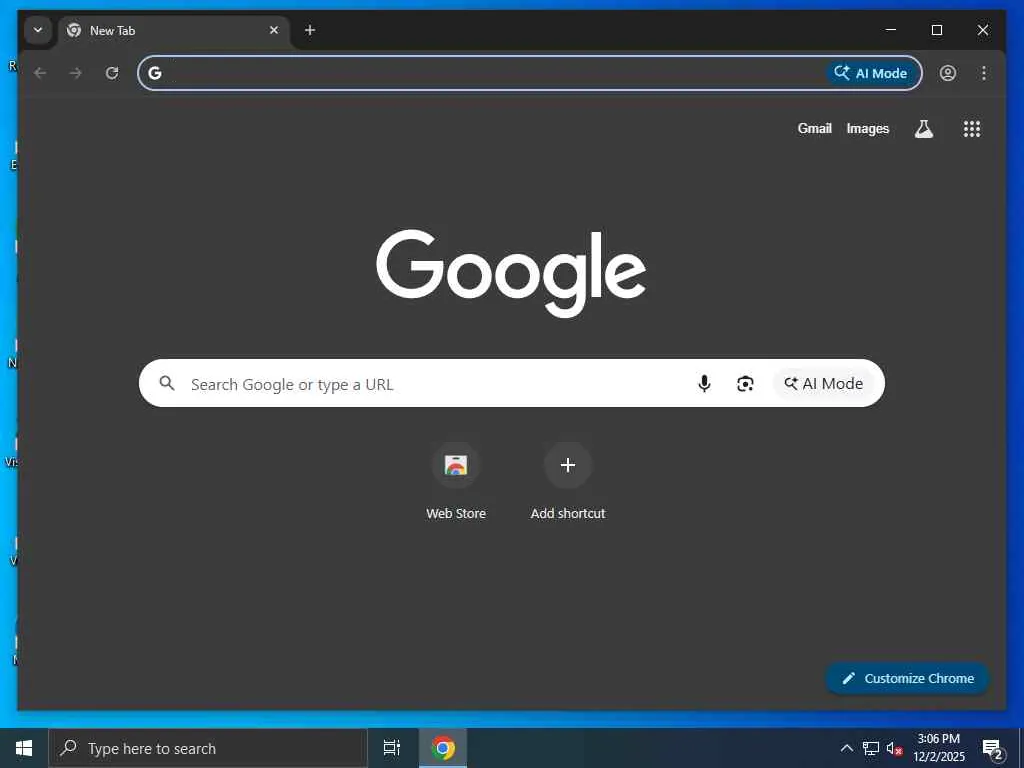The height and width of the screenshot is (768, 1024).
Task: Open the Gmail link
Action: point(814,129)
